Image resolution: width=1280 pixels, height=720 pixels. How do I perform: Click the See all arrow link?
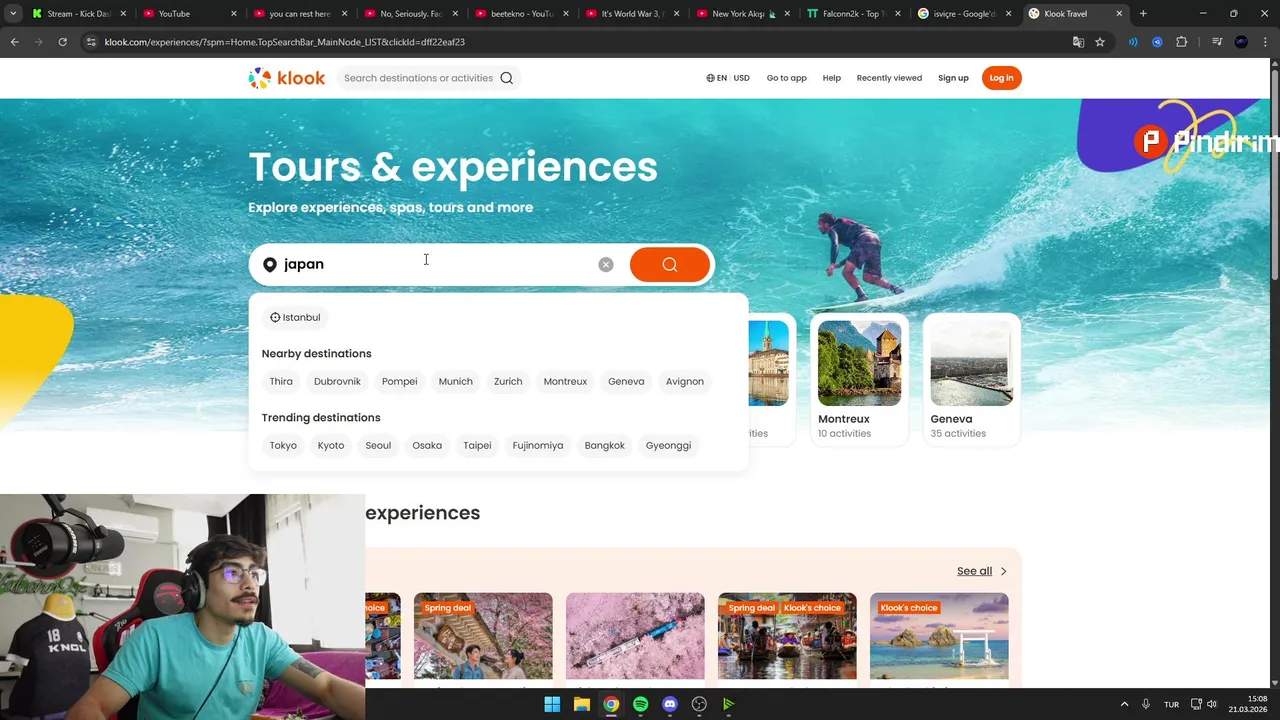(x=982, y=571)
